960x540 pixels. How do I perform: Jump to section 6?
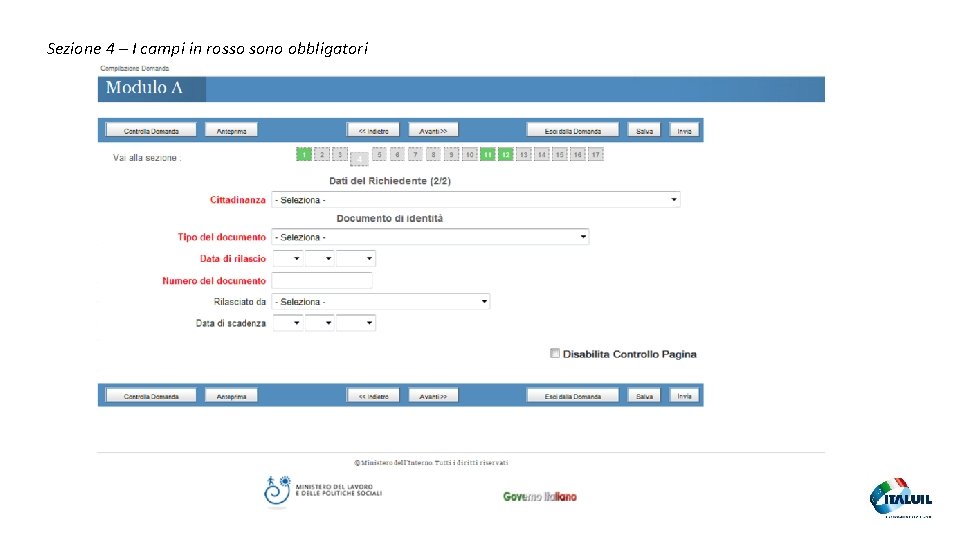pos(397,154)
